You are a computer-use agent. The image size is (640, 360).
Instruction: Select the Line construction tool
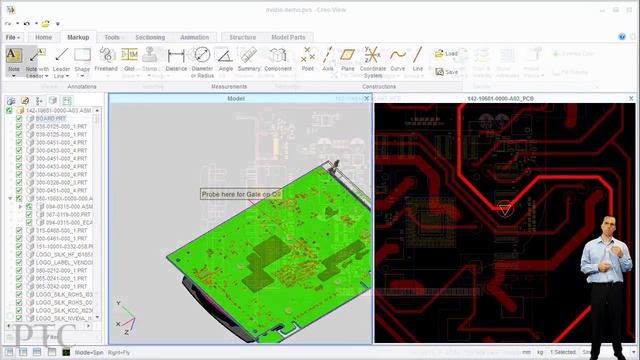click(x=418, y=59)
